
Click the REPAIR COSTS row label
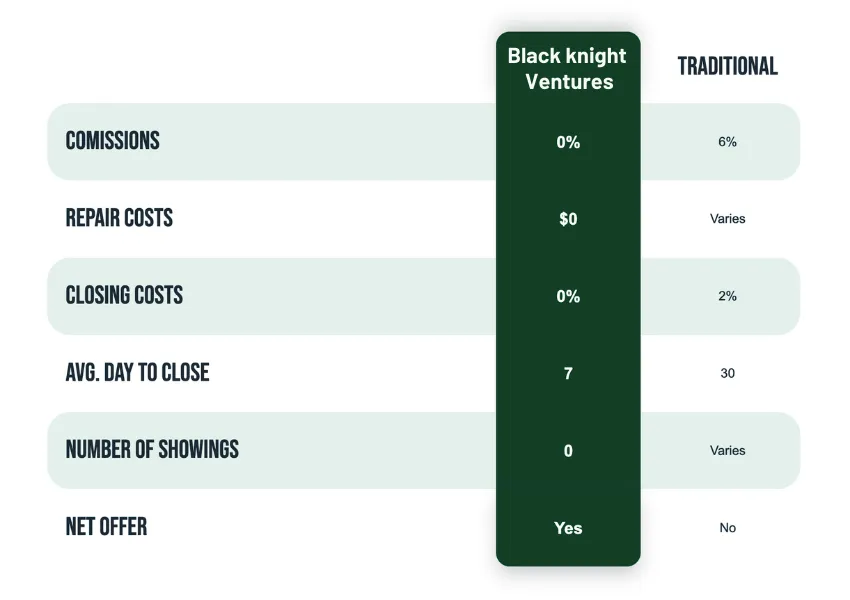(x=119, y=218)
